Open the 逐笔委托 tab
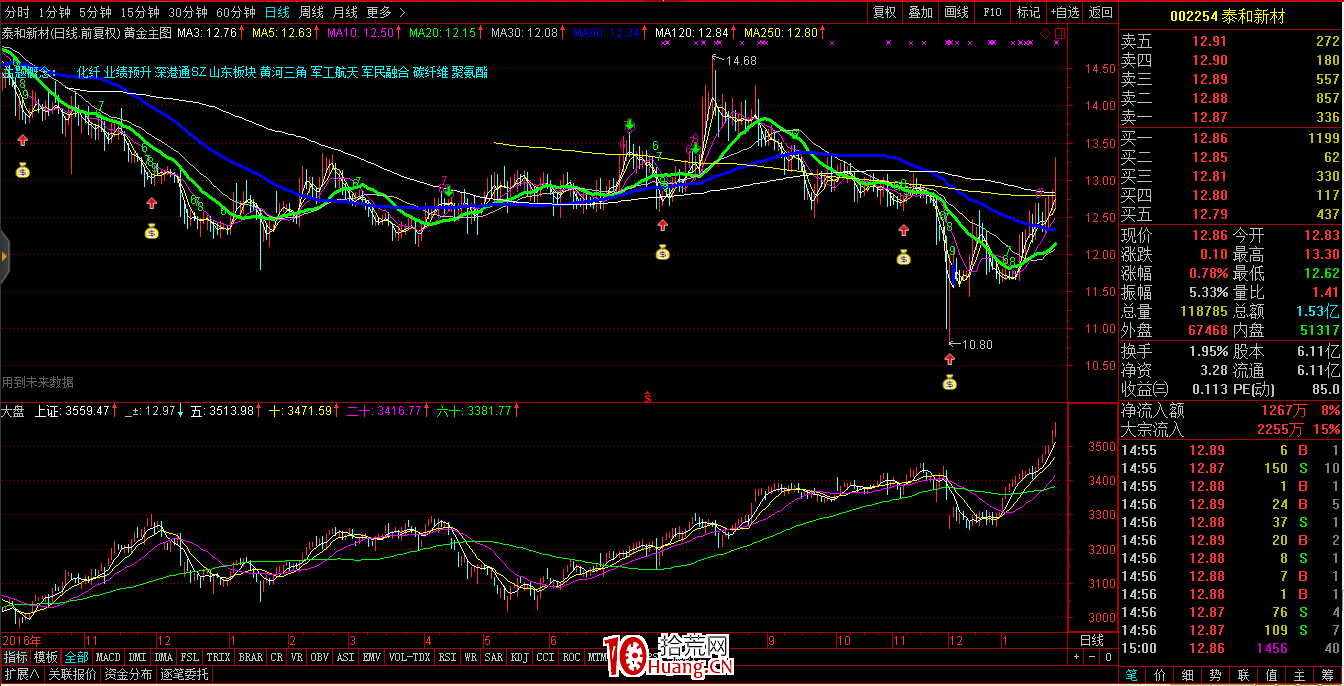1344x686 pixels. (184, 675)
